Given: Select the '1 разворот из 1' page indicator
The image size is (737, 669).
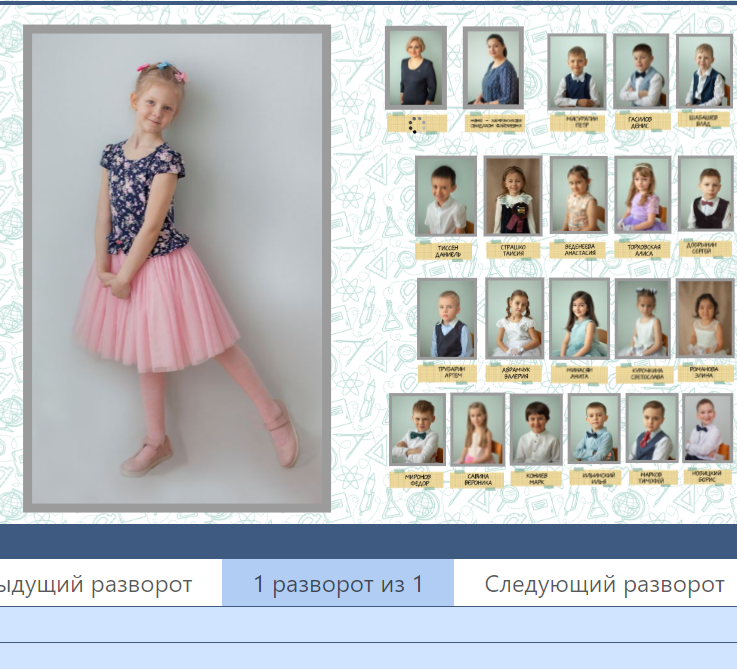Looking at the screenshot, I should point(338,583).
